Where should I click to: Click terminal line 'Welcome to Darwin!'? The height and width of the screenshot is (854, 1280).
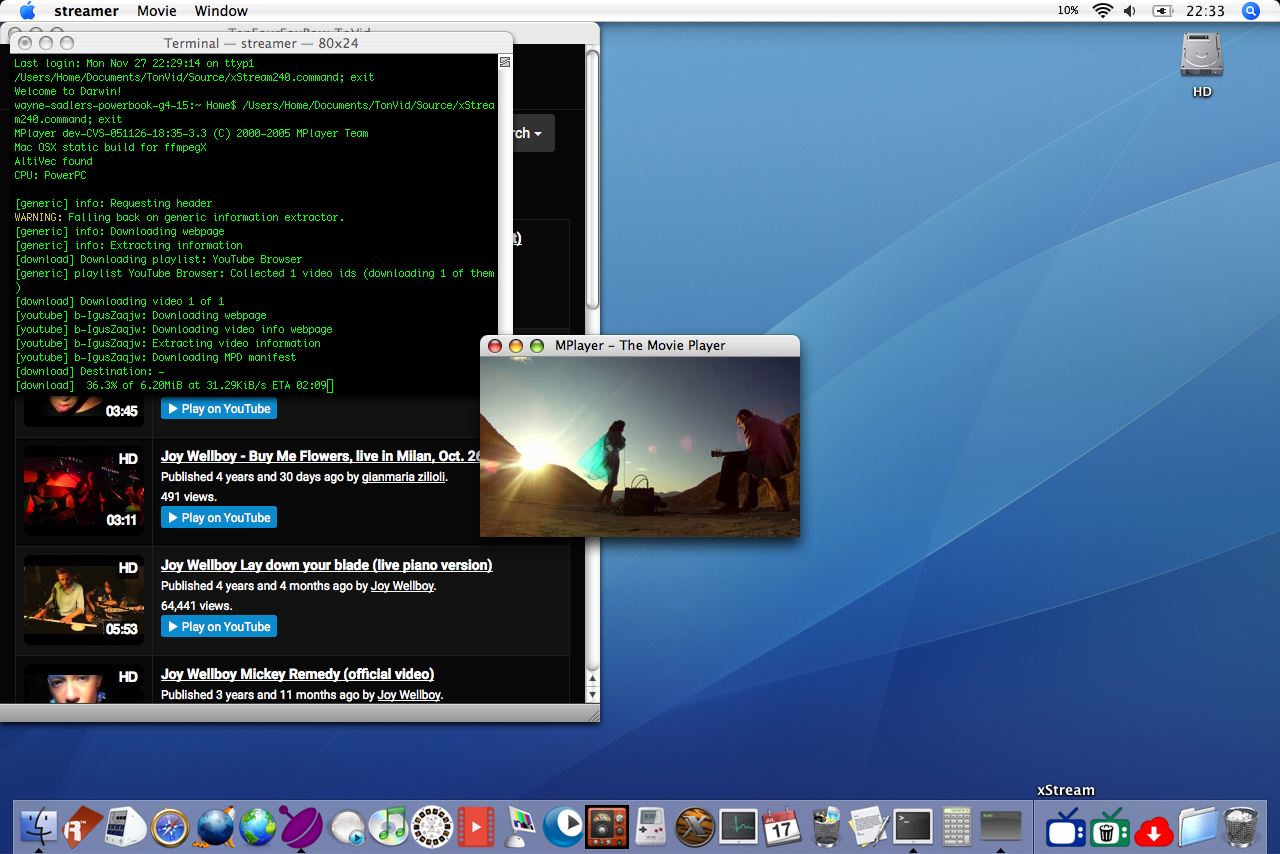tap(68, 91)
